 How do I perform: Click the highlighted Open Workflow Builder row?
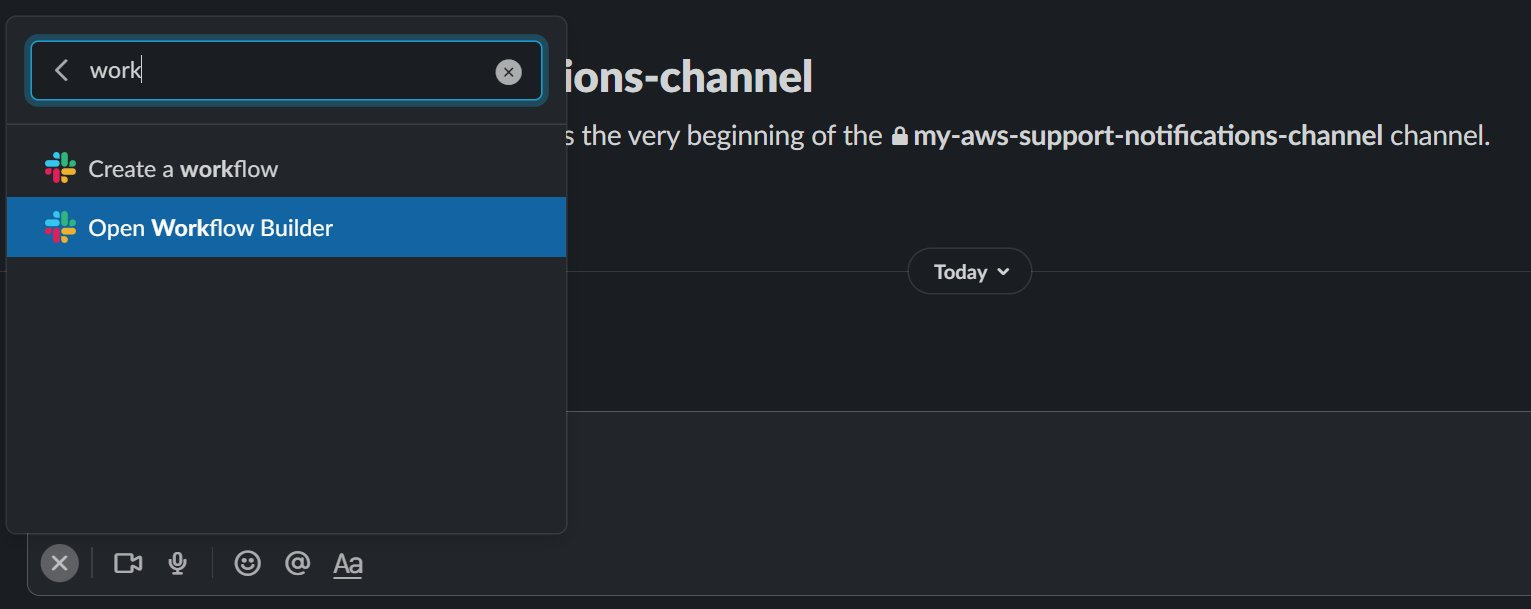pos(287,227)
